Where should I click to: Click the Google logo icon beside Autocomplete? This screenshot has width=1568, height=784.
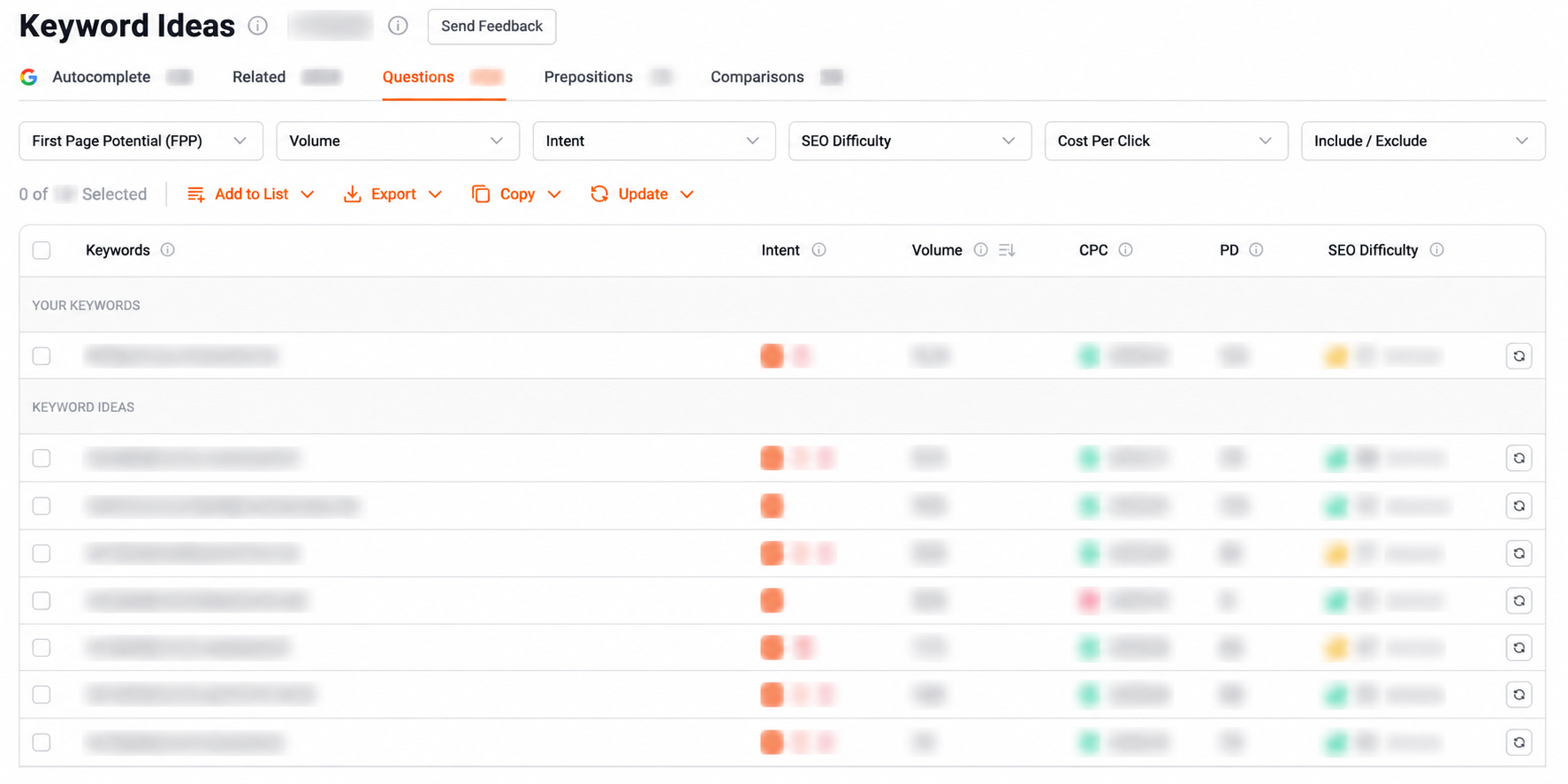click(29, 77)
